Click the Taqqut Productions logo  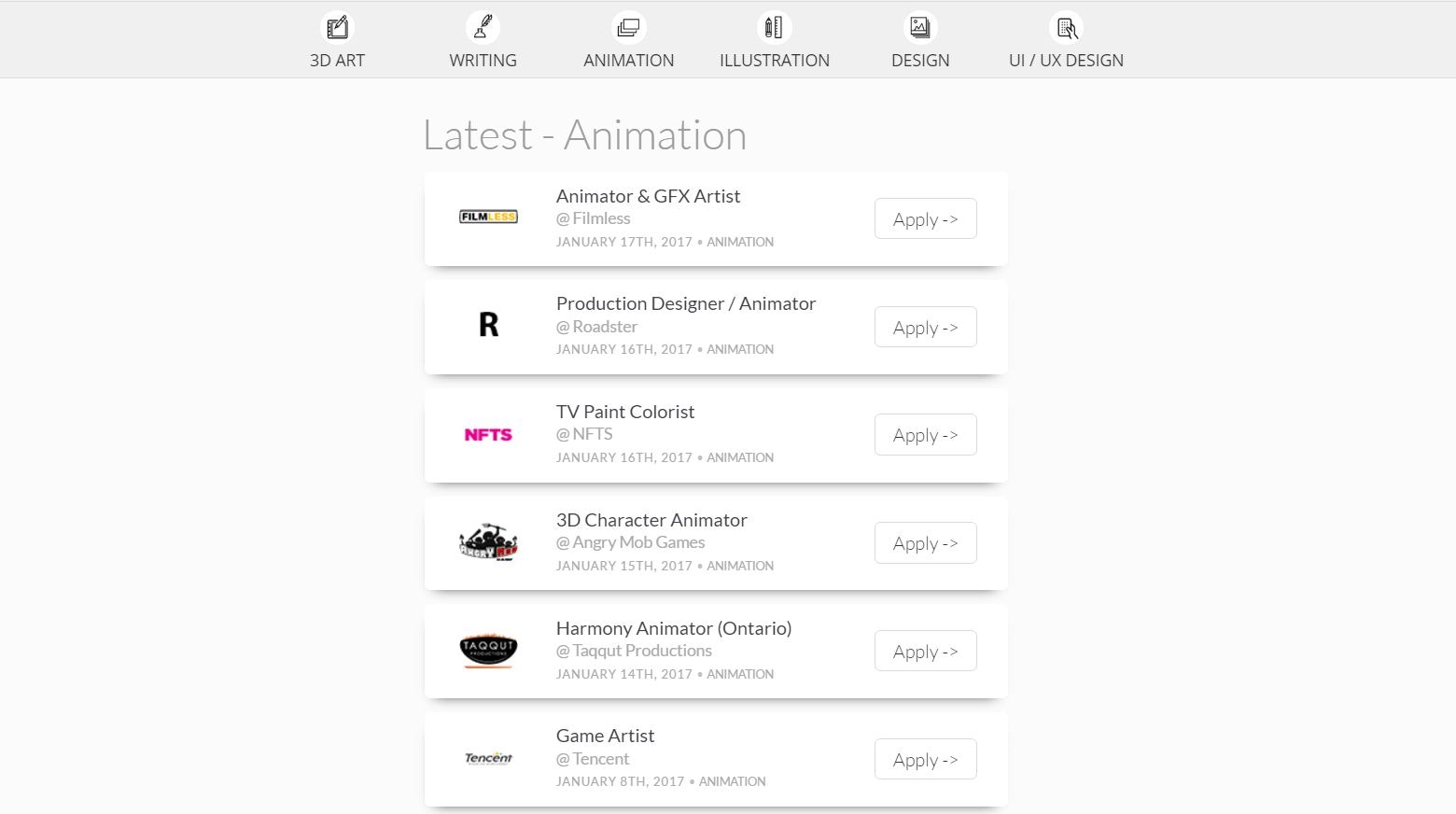pyautogui.click(x=488, y=650)
